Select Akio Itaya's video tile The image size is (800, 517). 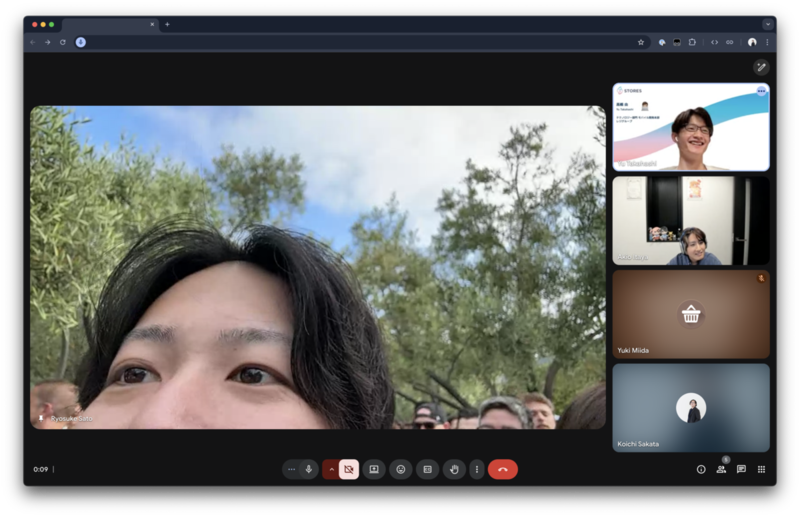pos(691,220)
